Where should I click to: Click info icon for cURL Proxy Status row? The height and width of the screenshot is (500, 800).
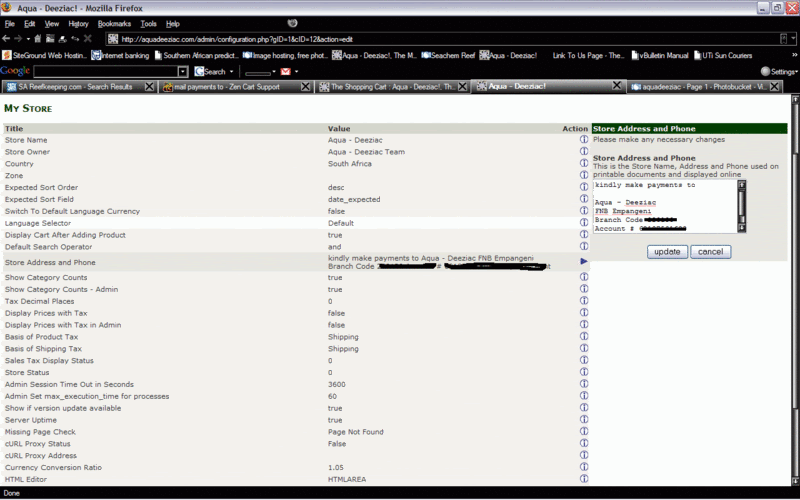point(584,443)
